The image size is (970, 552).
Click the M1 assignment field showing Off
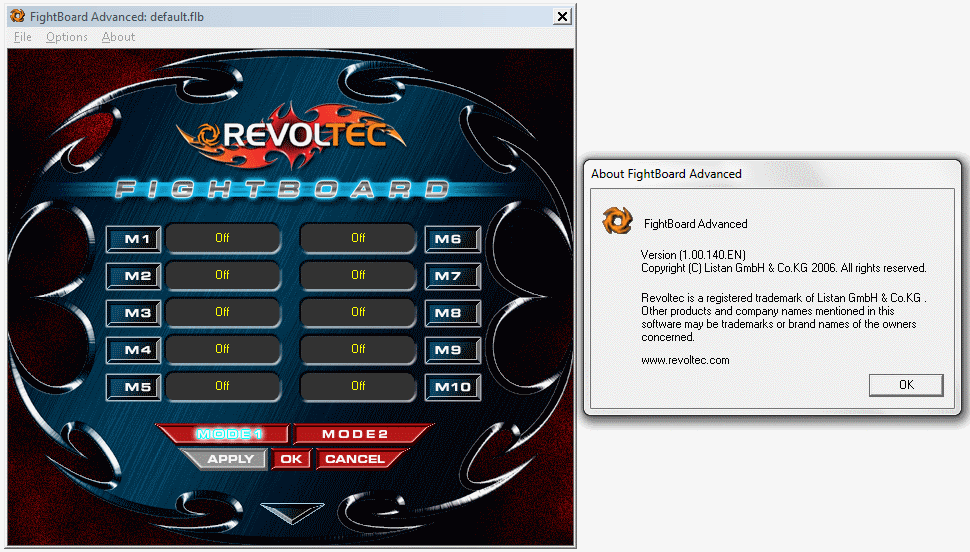coord(222,239)
